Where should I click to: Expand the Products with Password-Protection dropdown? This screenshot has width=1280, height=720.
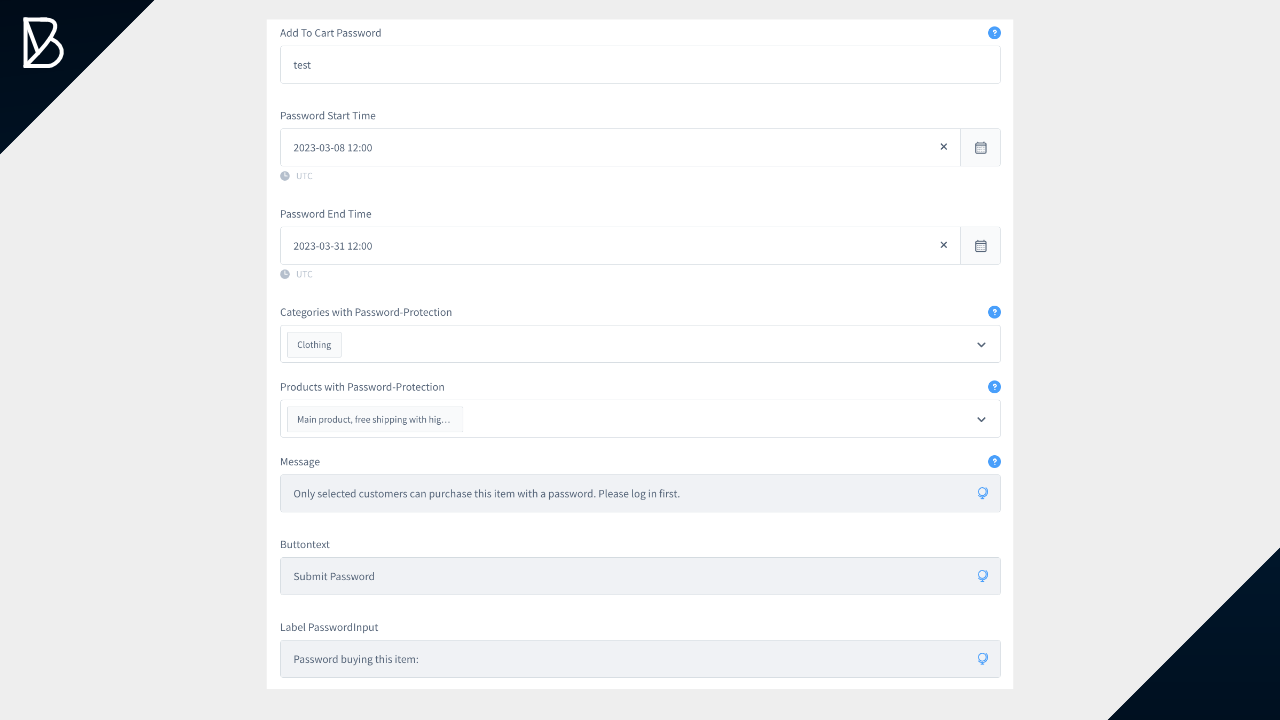[981, 420]
